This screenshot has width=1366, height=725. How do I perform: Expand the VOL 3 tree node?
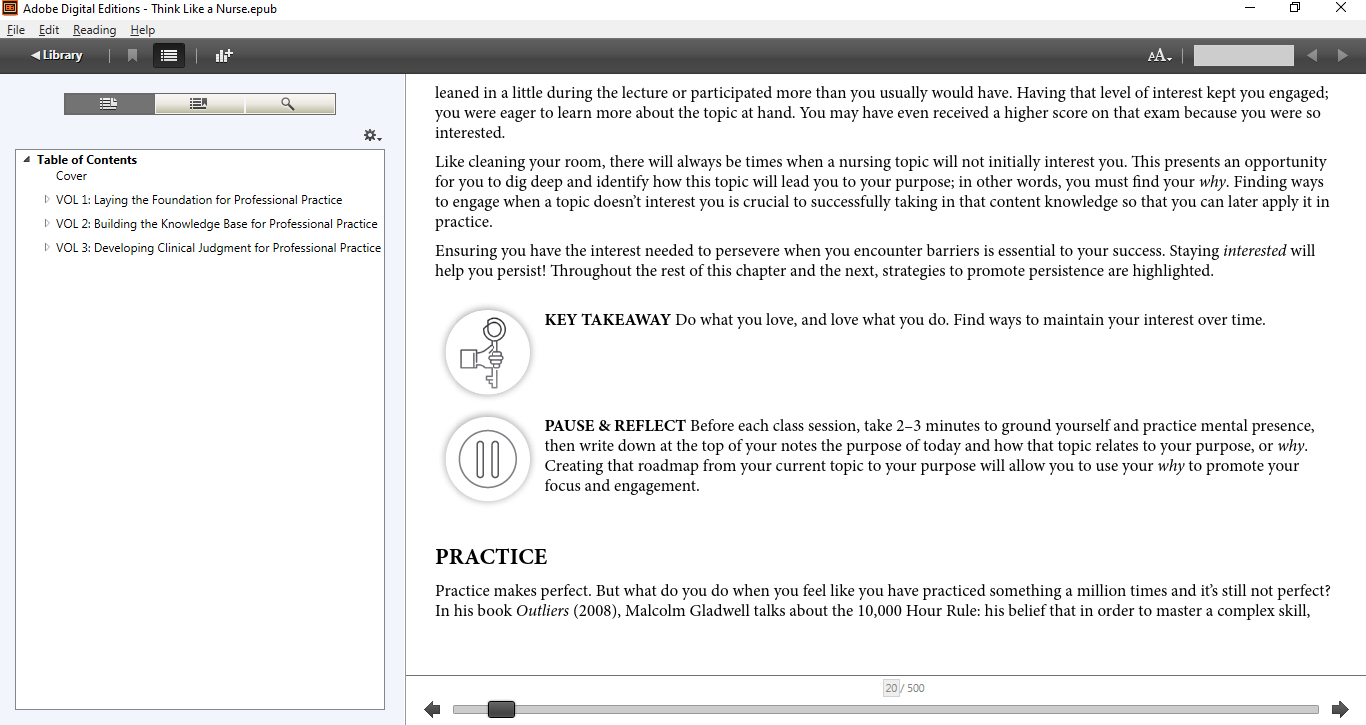point(47,248)
